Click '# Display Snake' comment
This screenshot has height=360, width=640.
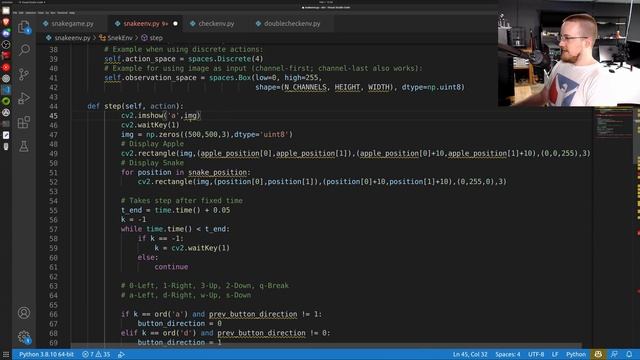click(x=152, y=163)
